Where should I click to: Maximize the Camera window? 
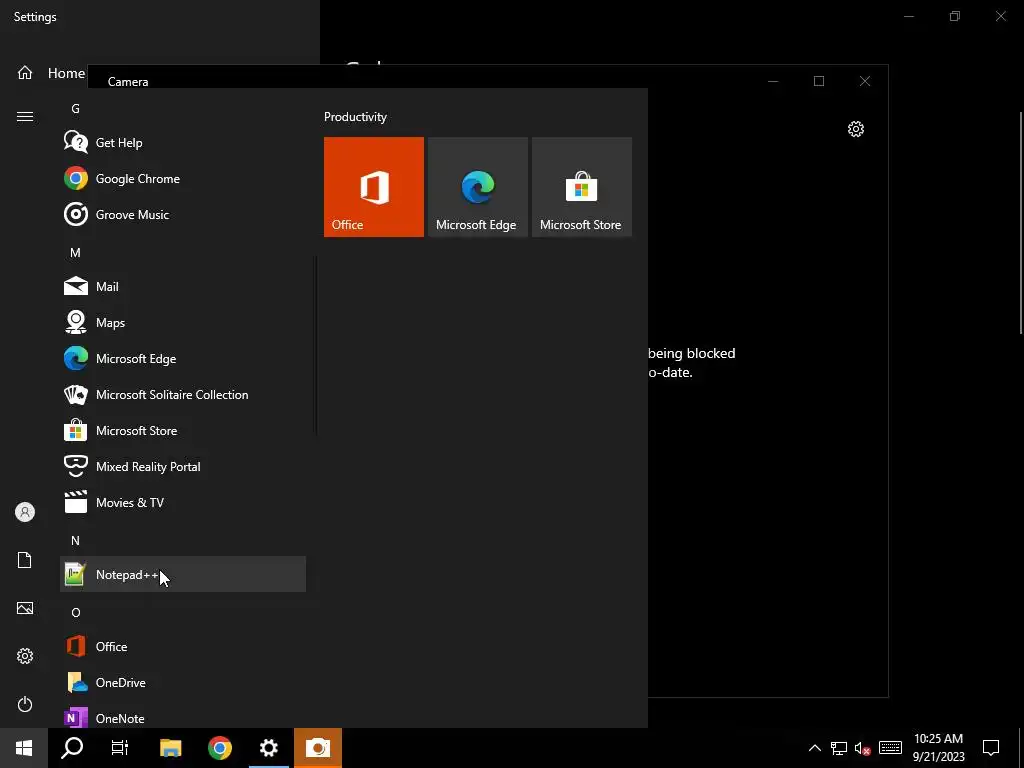tap(819, 81)
